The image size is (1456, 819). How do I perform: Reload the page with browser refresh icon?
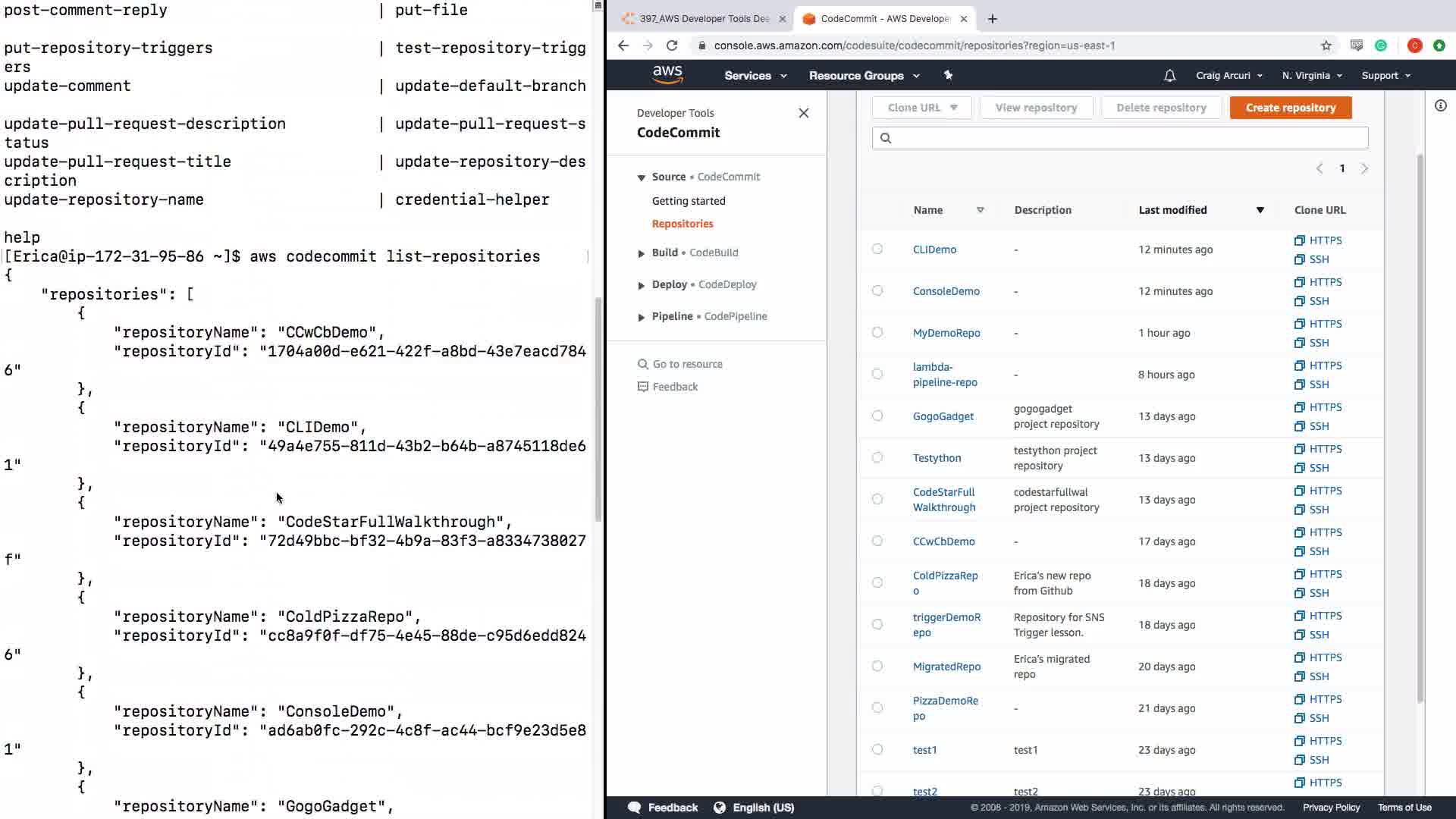pyautogui.click(x=672, y=45)
